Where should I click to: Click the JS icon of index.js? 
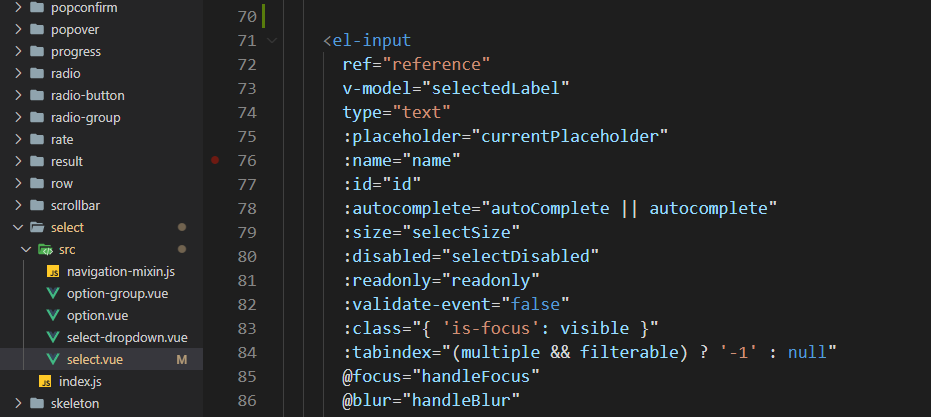pos(44,381)
